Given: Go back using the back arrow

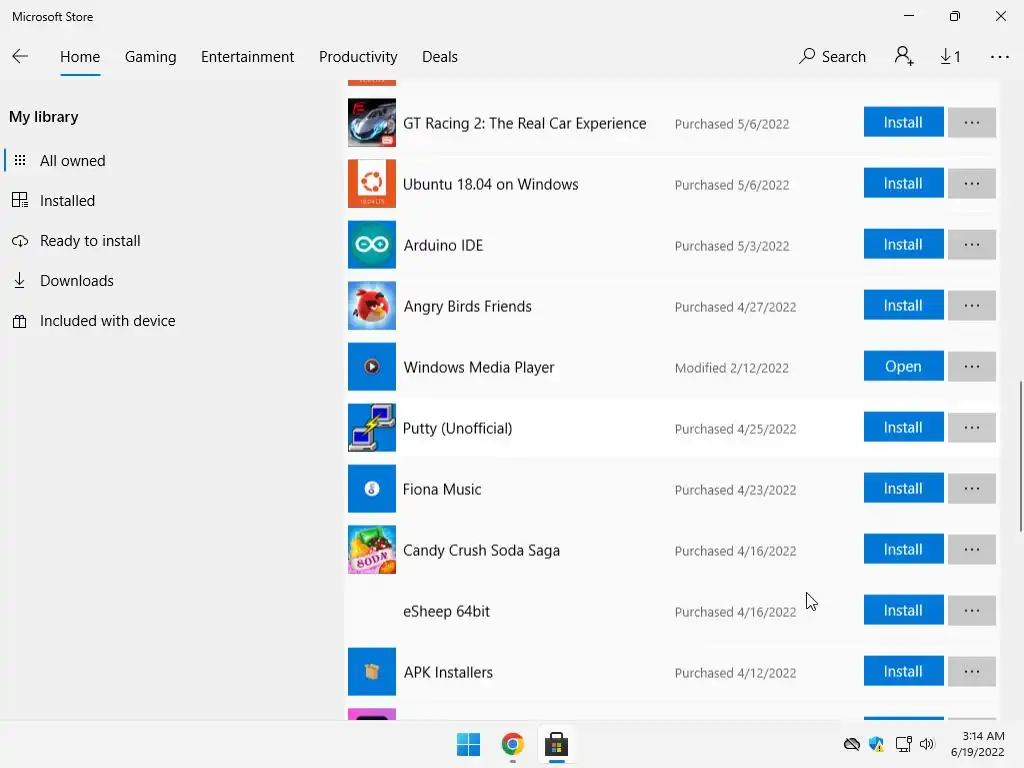Looking at the screenshot, I should click(x=20, y=56).
